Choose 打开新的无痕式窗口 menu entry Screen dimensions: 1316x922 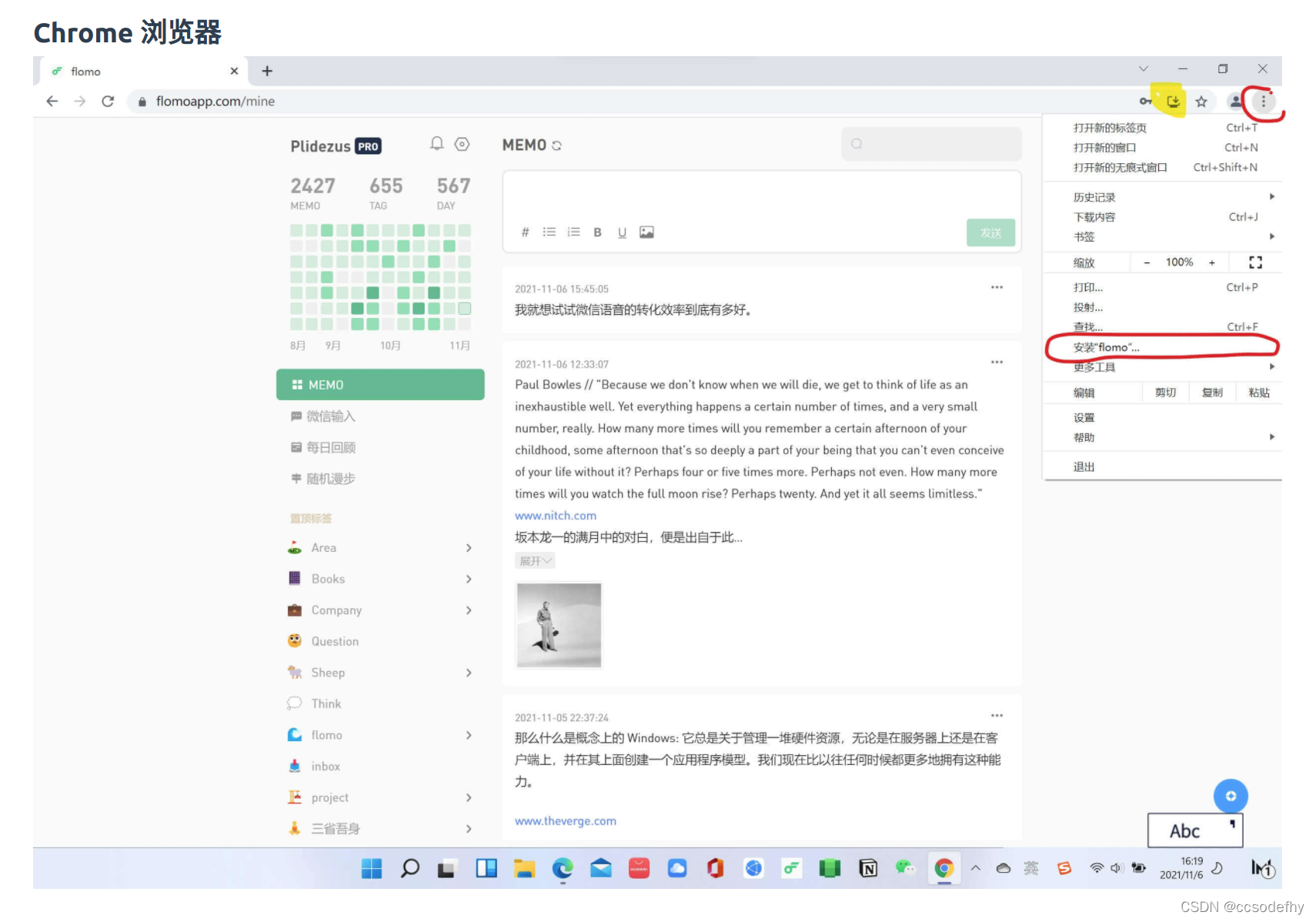(1162, 167)
